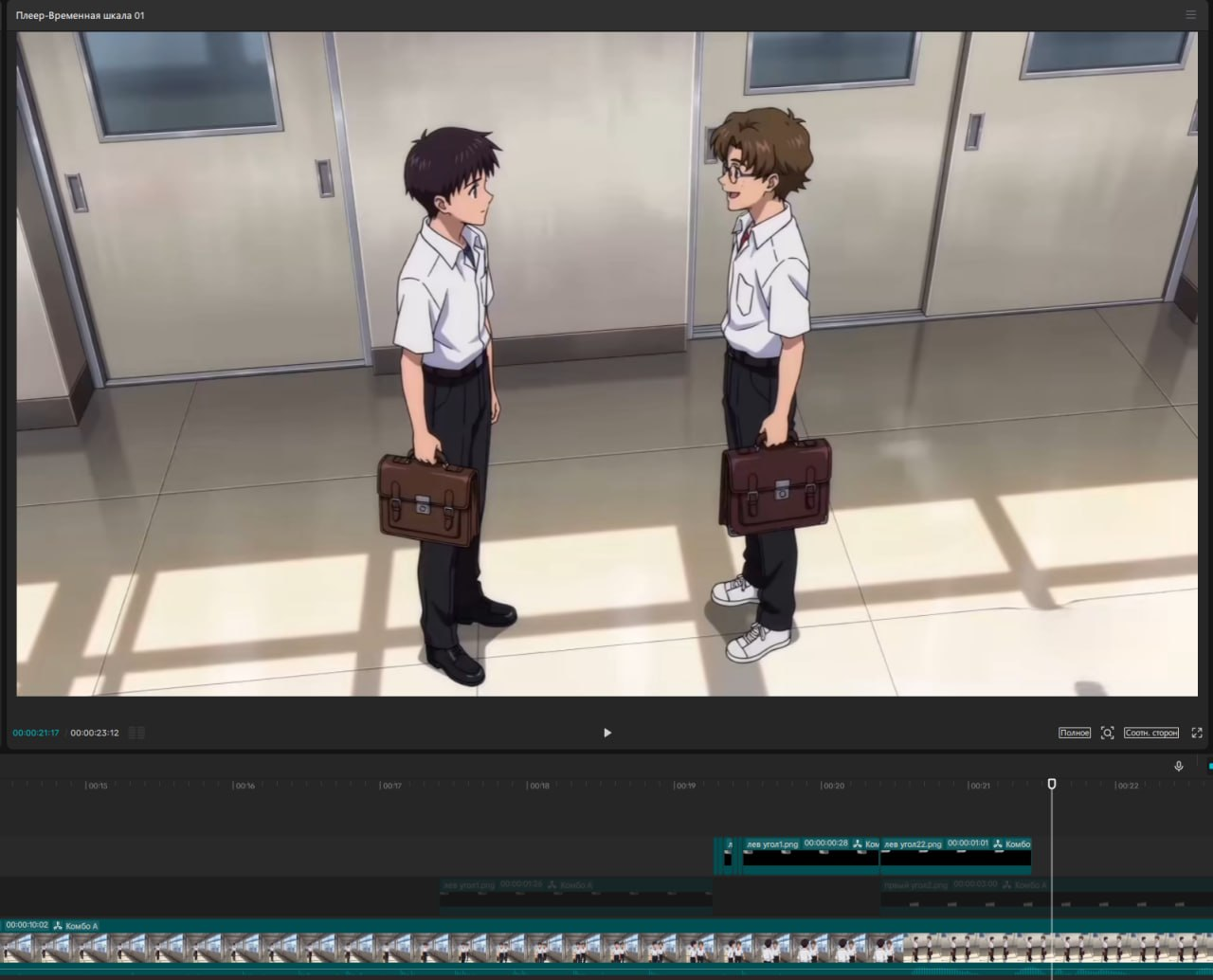Click the 'Полное' preview quality button
1213x980 pixels.
[1075, 733]
